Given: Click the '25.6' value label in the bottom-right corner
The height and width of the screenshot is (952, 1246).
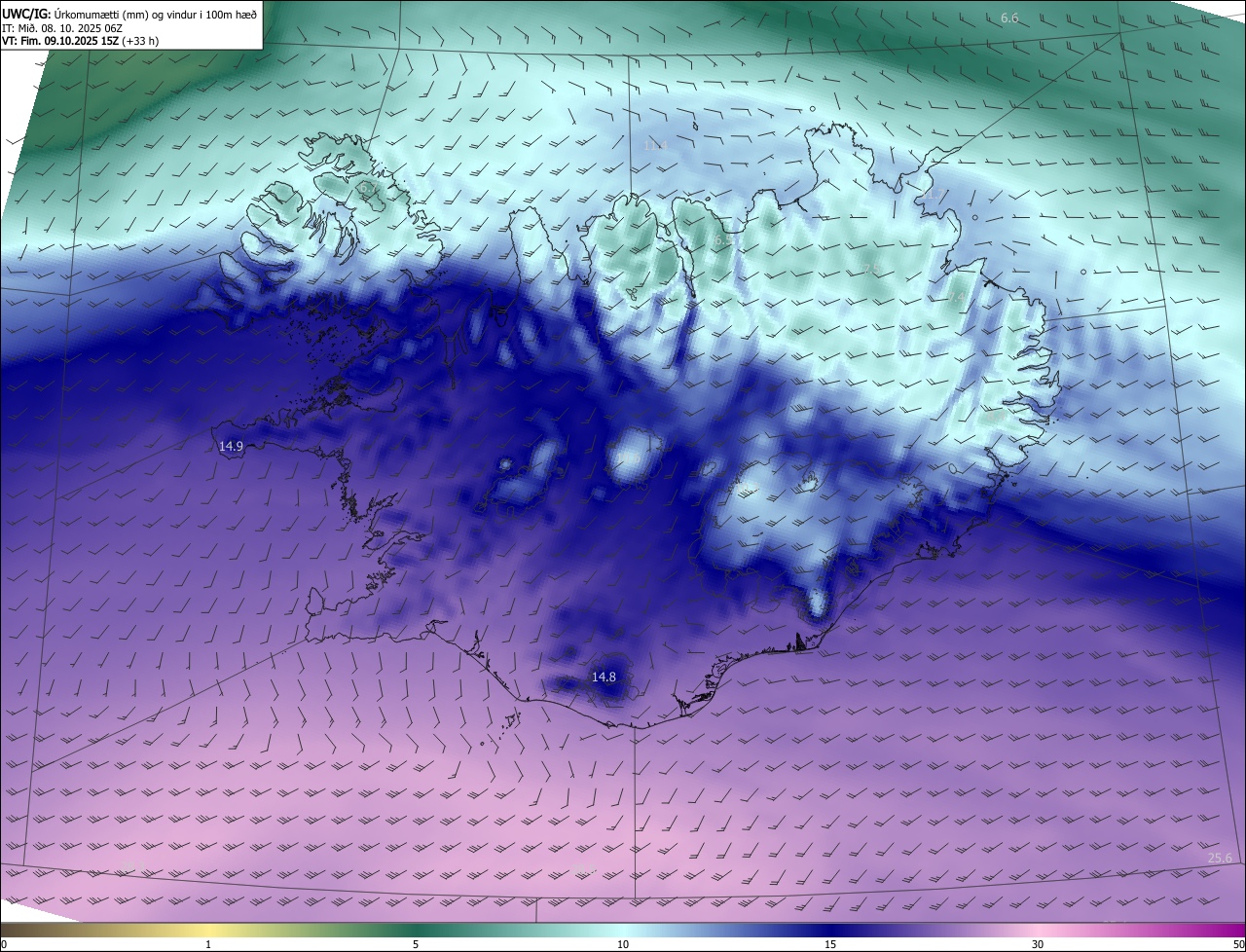Looking at the screenshot, I should [1220, 858].
